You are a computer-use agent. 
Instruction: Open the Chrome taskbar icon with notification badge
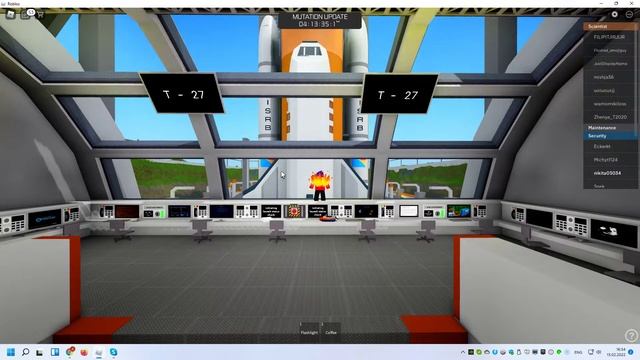tap(70, 351)
